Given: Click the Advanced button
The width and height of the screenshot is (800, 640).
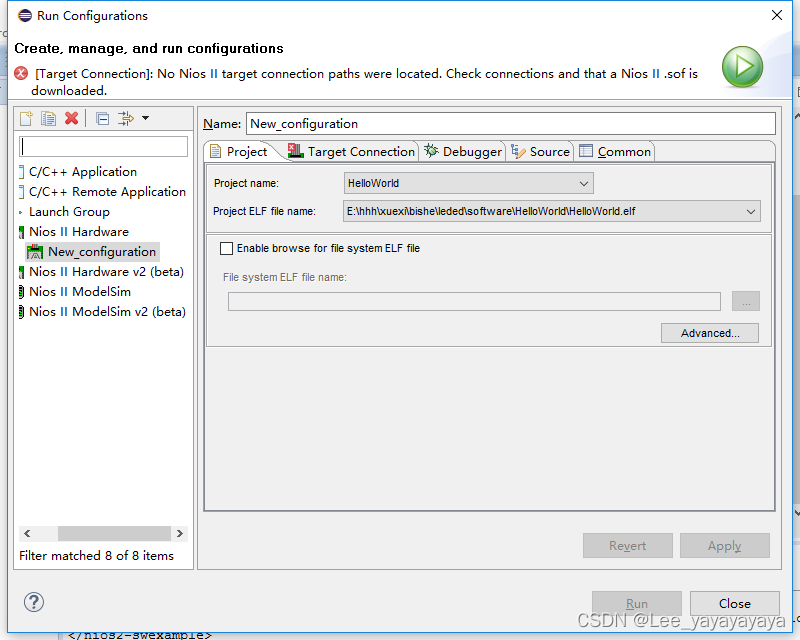Looking at the screenshot, I should (709, 332).
